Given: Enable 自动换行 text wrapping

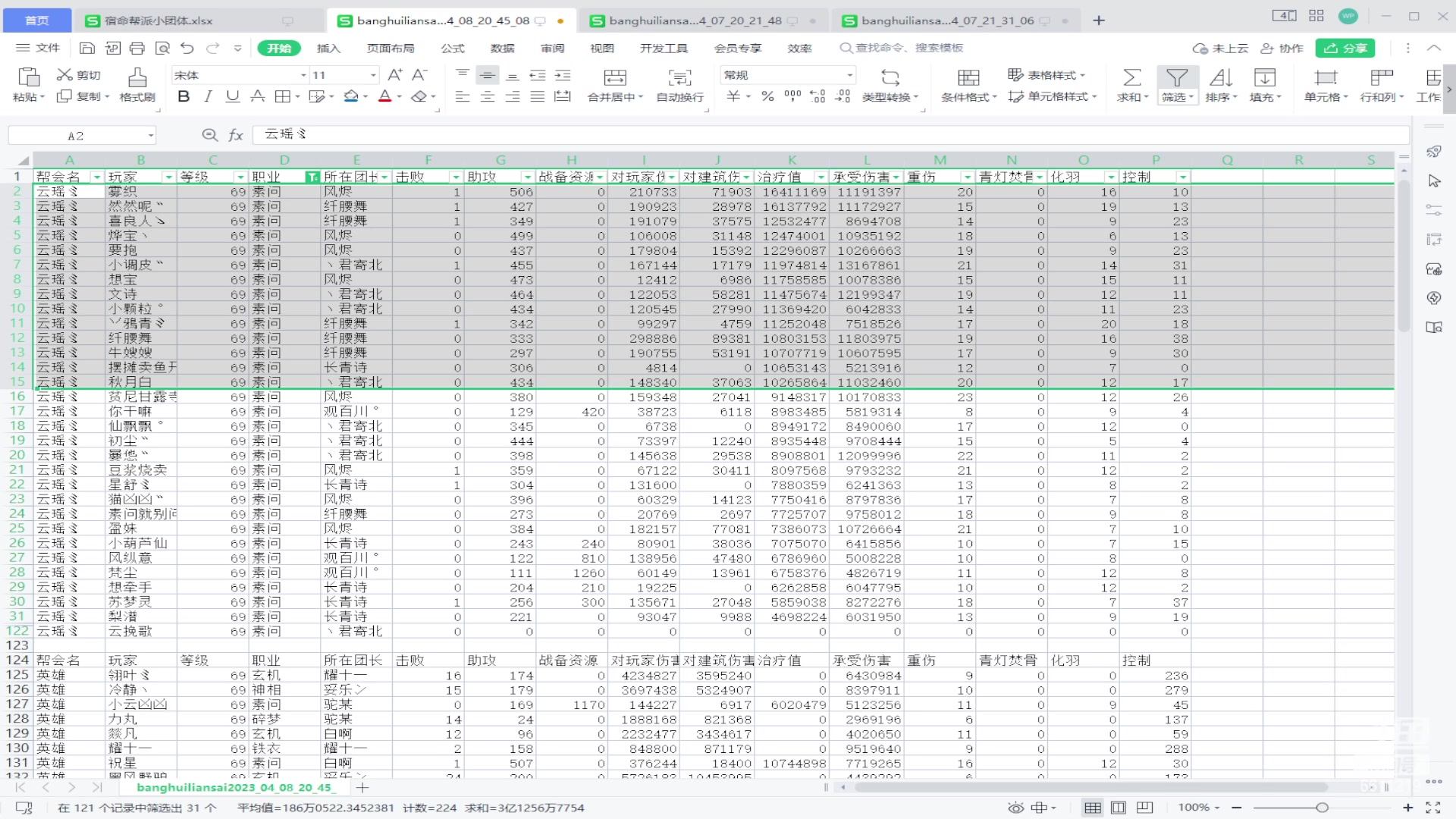Looking at the screenshot, I should pyautogui.click(x=679, y=83).
